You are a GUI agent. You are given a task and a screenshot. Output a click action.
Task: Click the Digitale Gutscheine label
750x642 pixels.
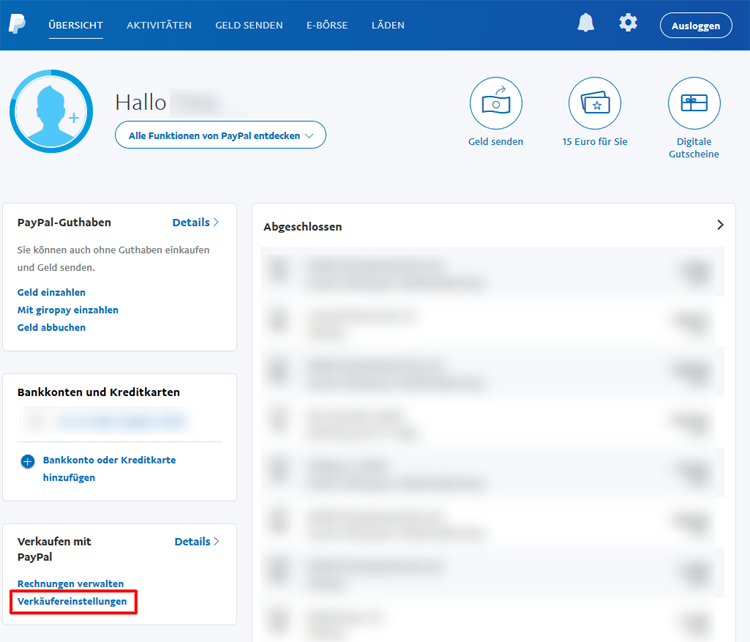pos(694,148)
